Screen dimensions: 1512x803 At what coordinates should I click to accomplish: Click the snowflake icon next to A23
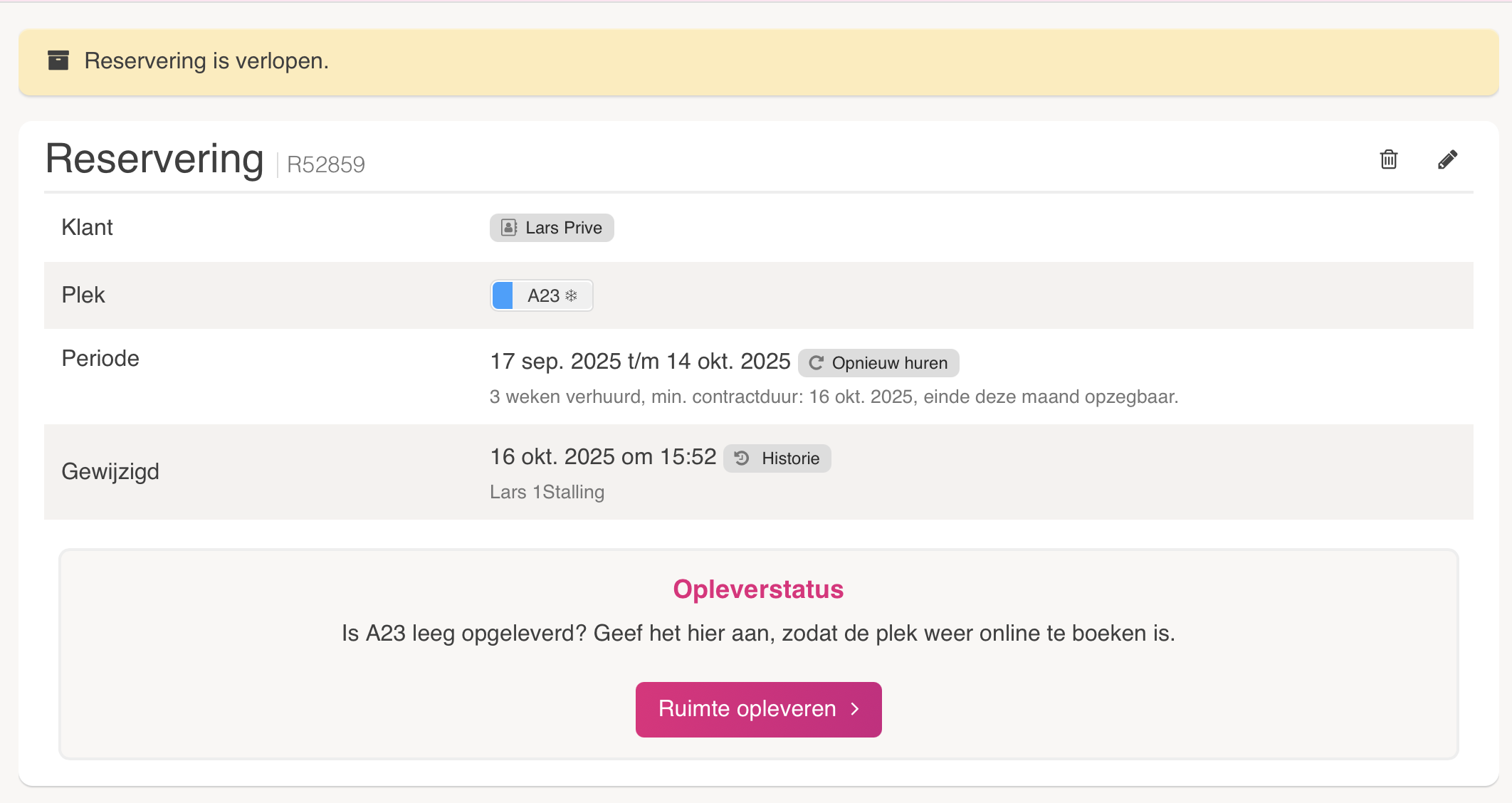tap(571, 295)
